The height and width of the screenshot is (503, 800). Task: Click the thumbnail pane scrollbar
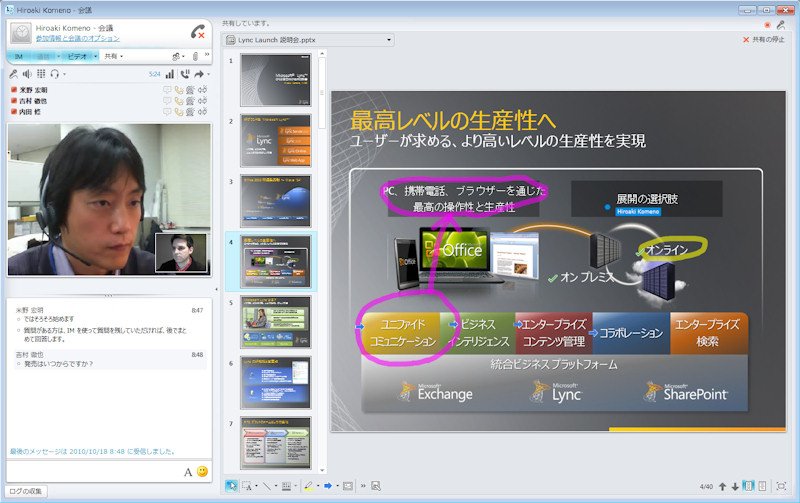(322, 92)
